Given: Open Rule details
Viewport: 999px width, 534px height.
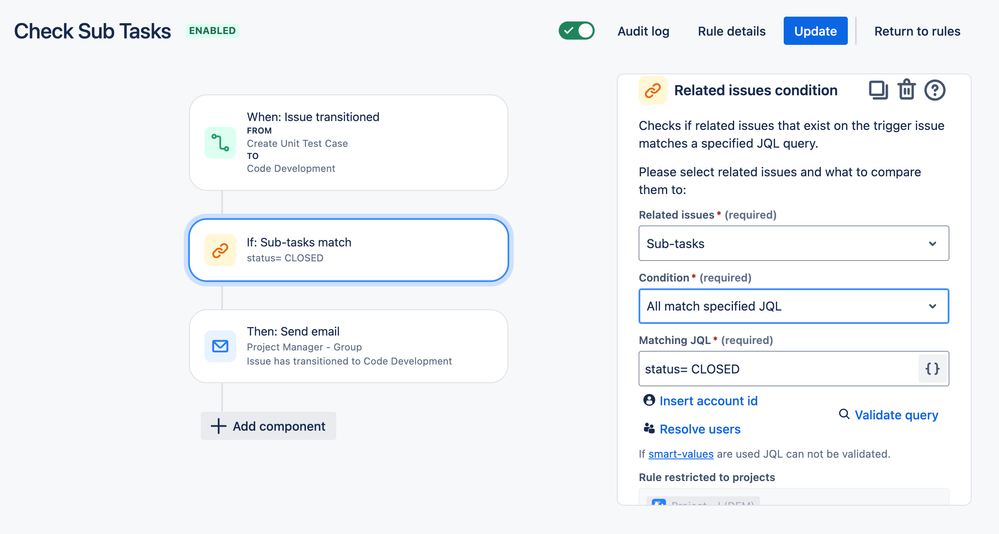Looking at the screenshot, I should tap(731, 31).
